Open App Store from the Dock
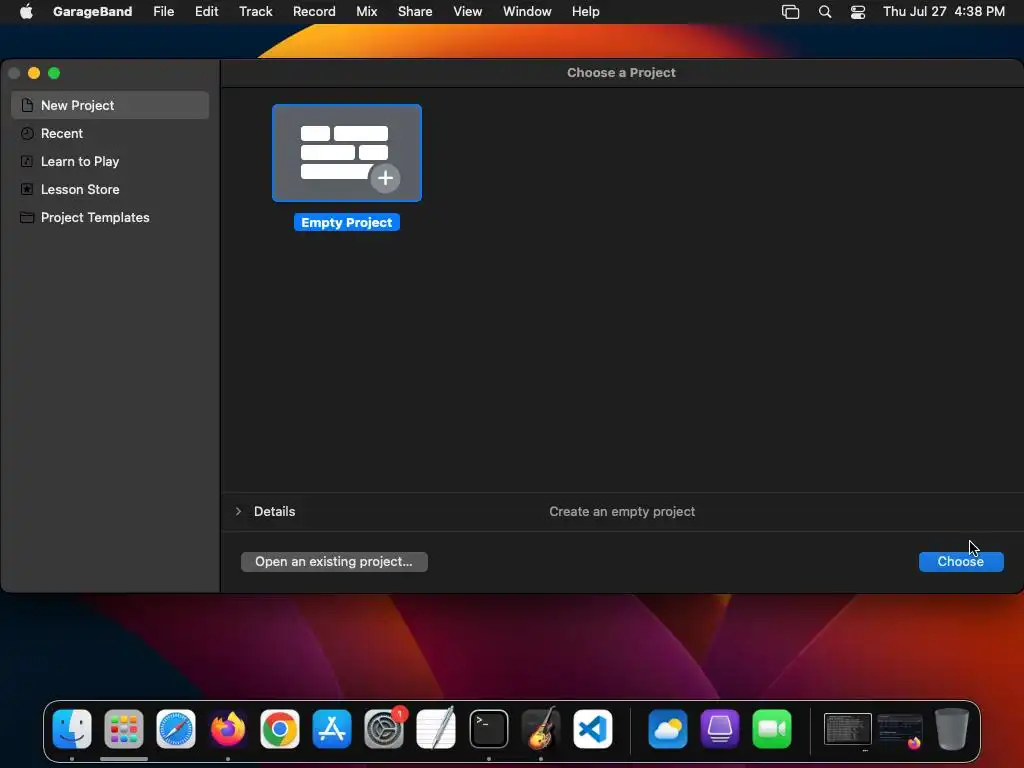 (332, 729)
